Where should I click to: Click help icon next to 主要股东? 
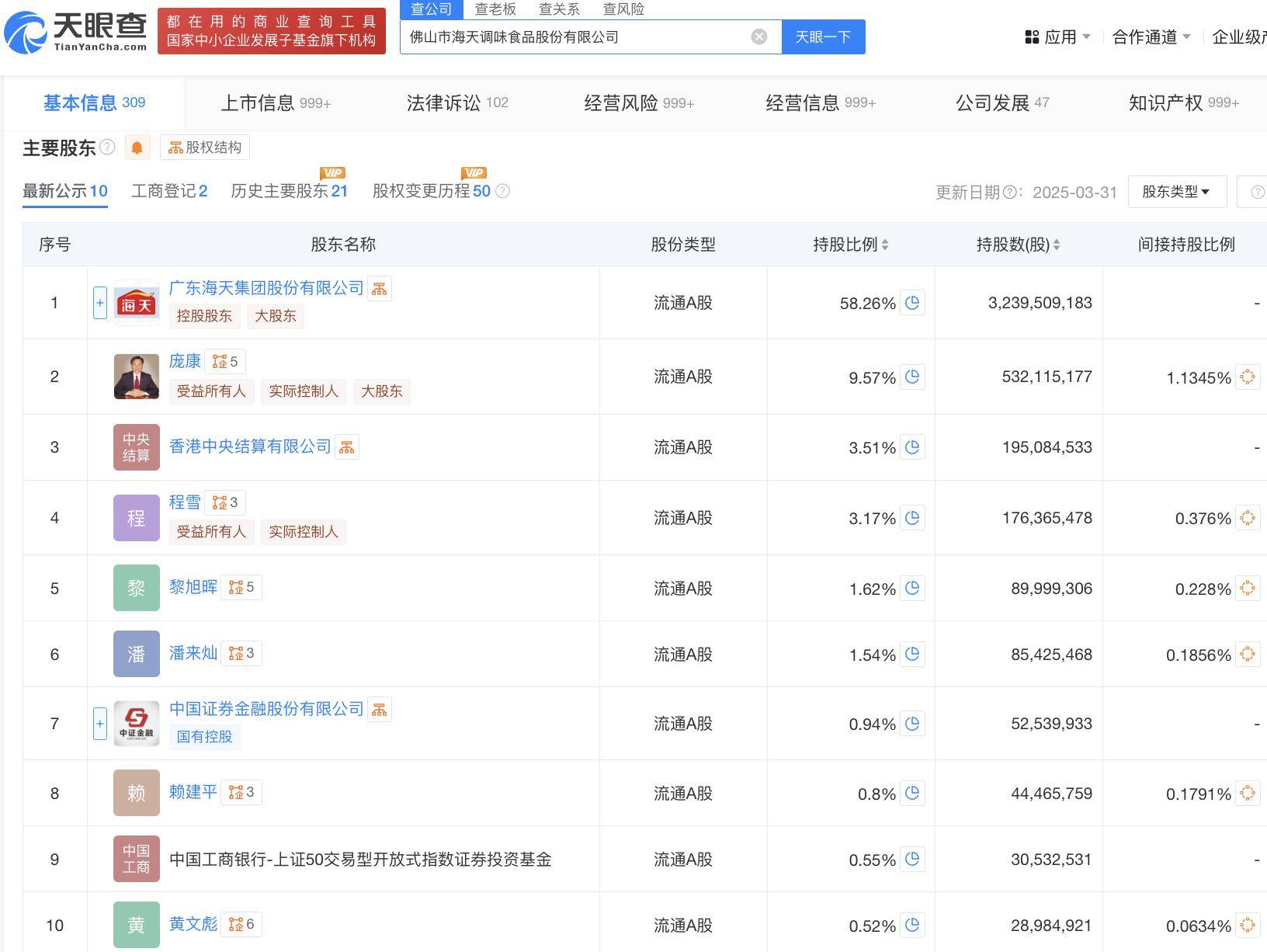[x=108, y=148]
